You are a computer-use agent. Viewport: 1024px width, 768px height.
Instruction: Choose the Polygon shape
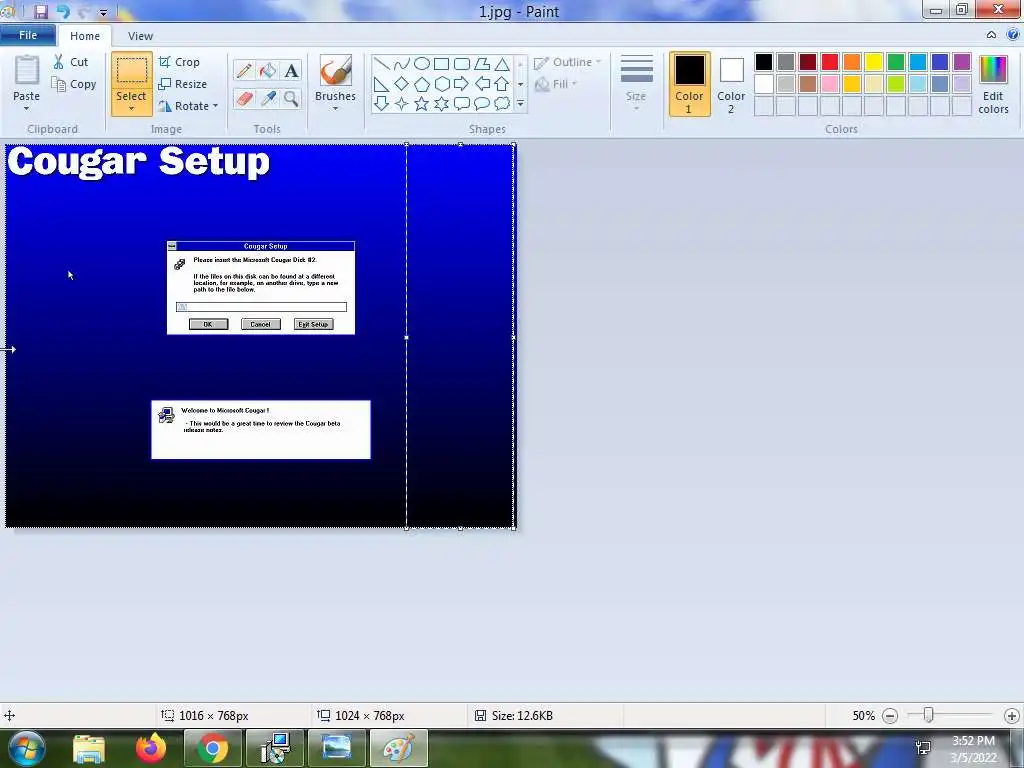point(482,64)
